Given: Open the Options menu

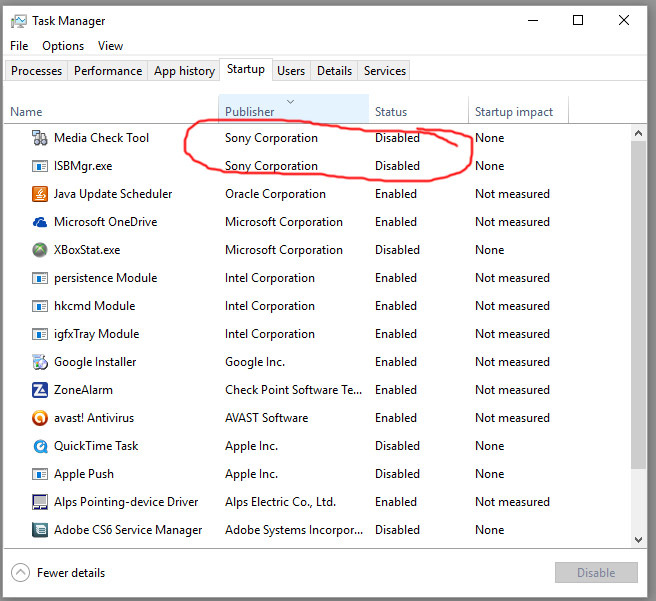Looking at the screenshot, I should (x=63, y=46).
